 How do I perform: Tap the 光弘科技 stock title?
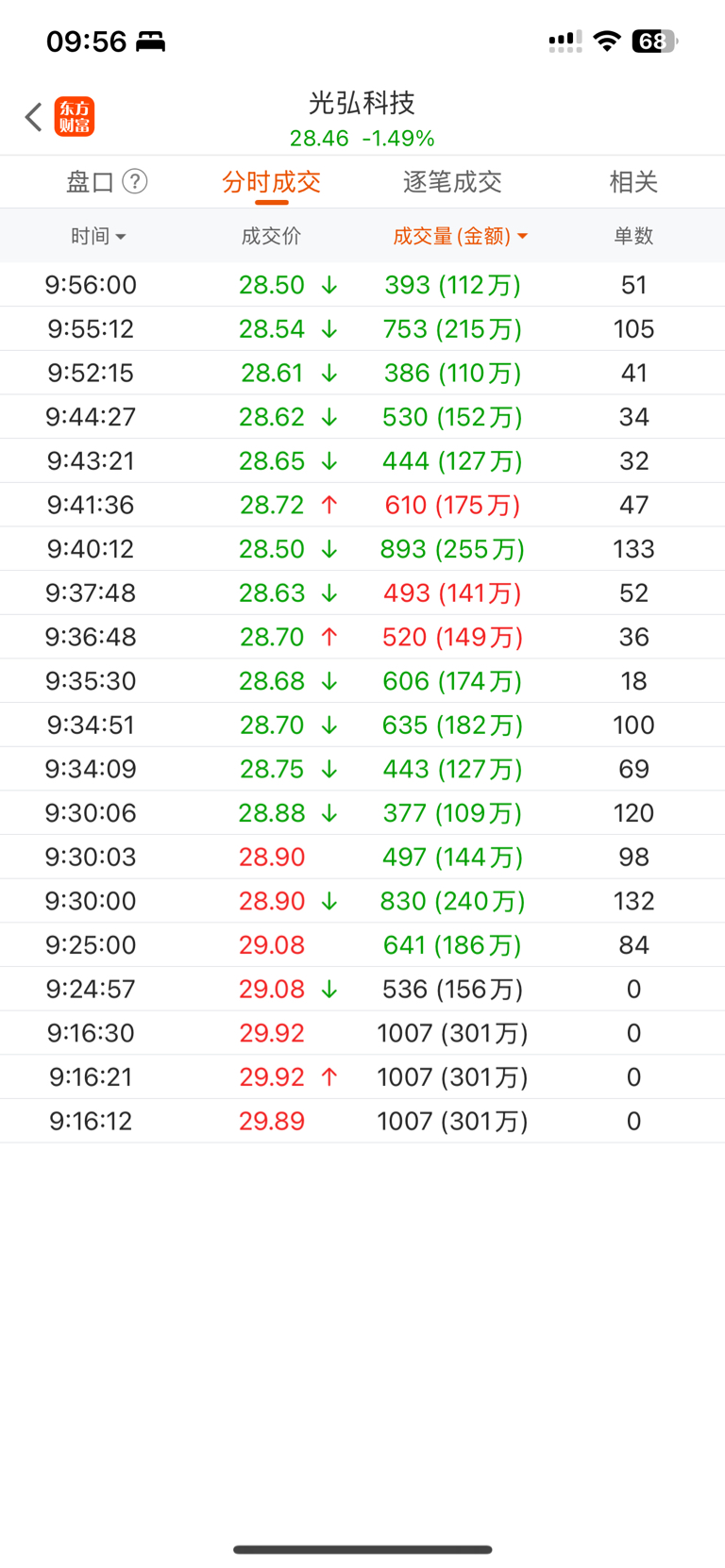[x=362, y=102]
